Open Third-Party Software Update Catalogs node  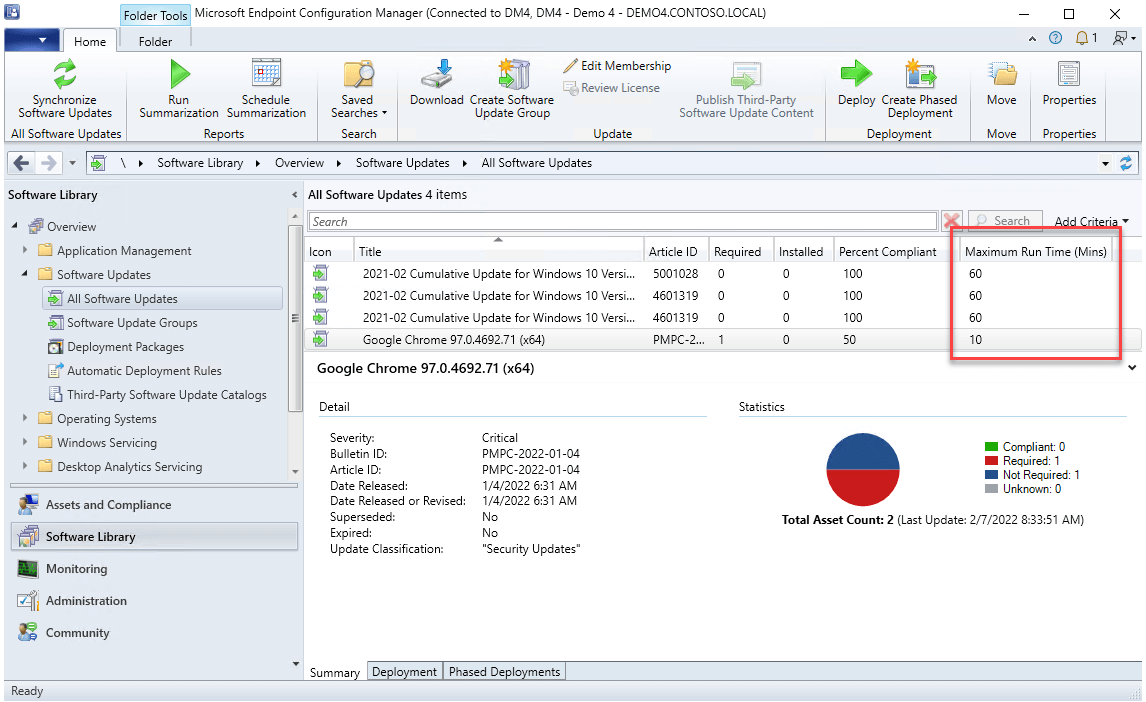167,394
